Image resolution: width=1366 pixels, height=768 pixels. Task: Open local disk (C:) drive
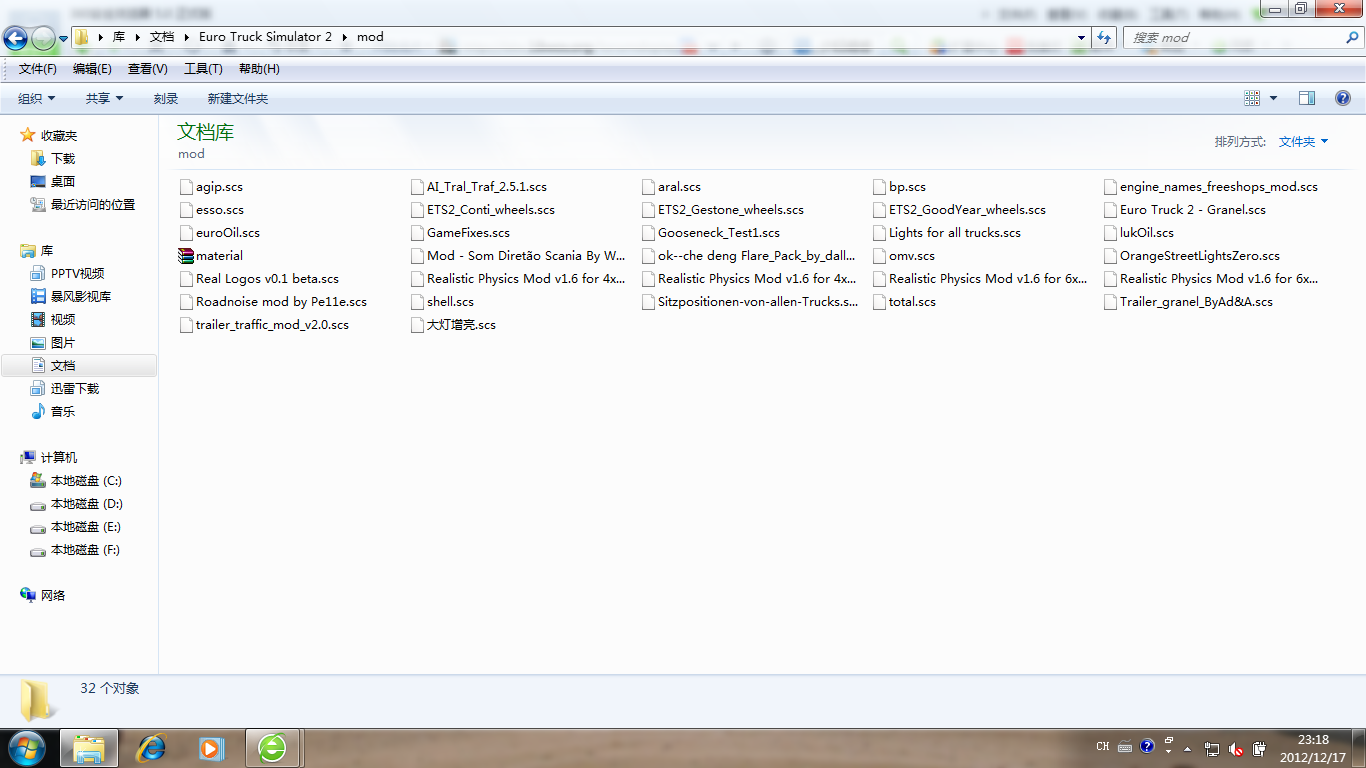[x=85, y=481]
